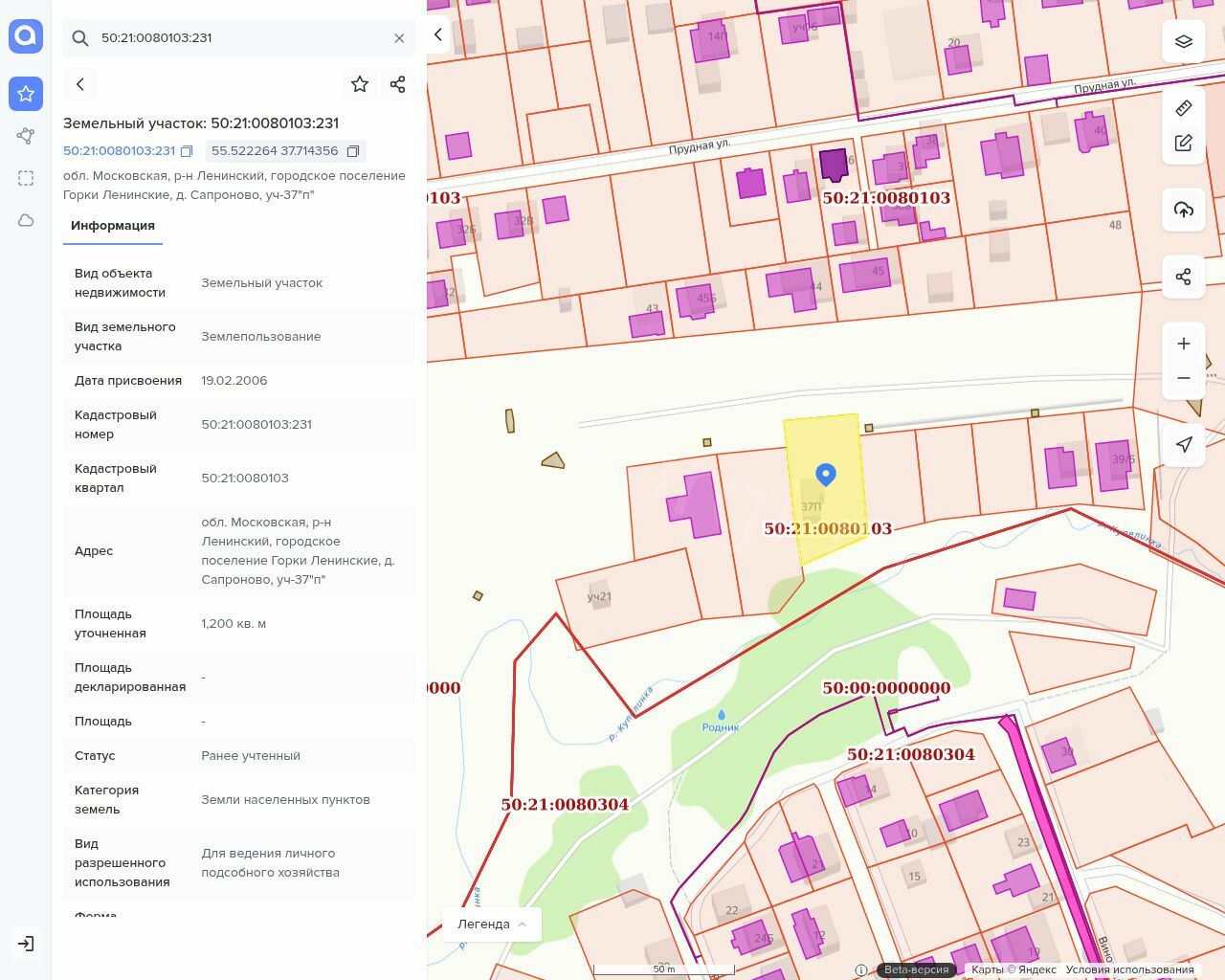Clear the search field text
The image size is (1225, 980).
(x=399, y=38)
